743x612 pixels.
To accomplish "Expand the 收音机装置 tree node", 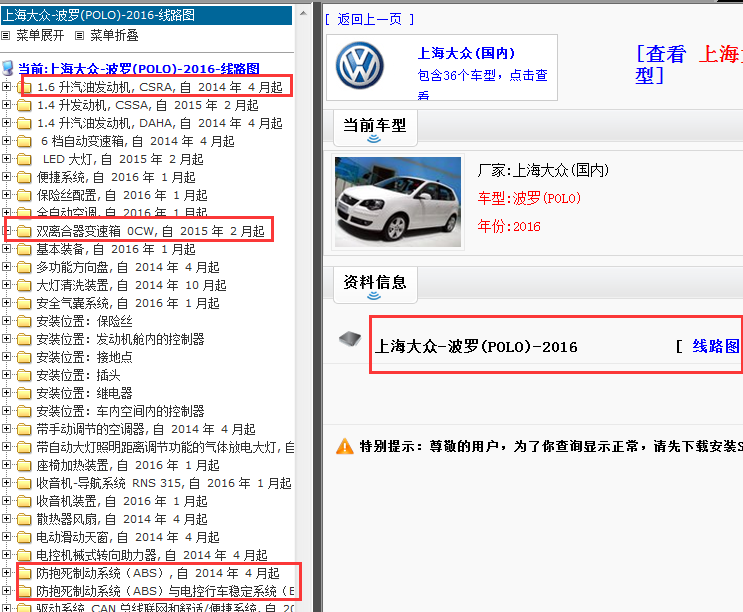I will (6, 500).
